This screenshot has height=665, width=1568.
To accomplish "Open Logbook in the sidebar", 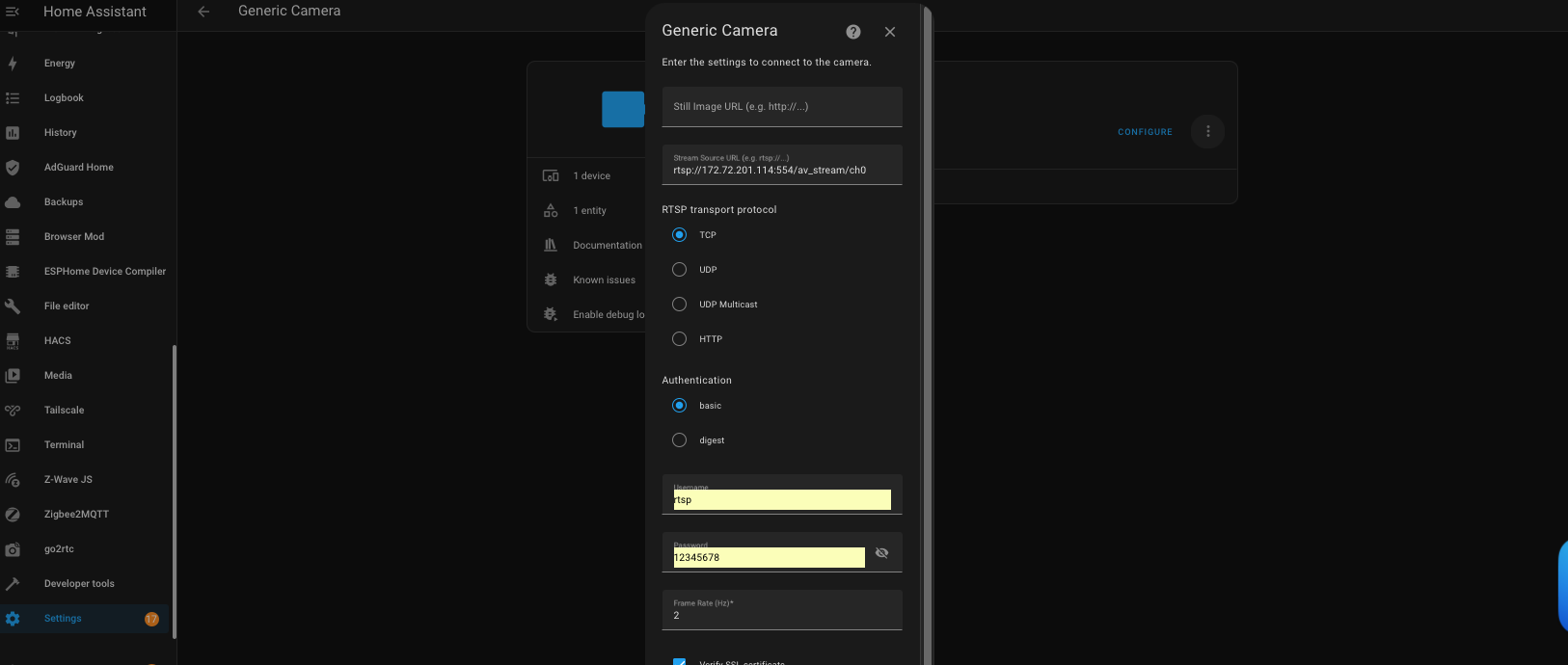I will (64, 98).
